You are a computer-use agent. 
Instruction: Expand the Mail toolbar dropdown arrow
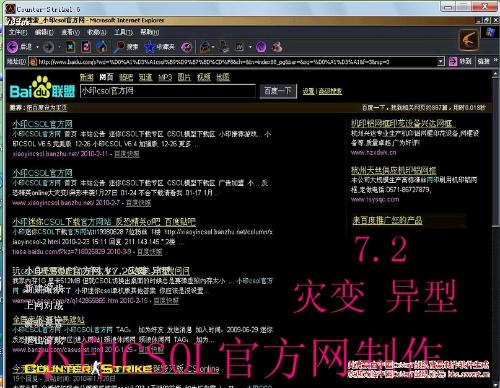213,47
